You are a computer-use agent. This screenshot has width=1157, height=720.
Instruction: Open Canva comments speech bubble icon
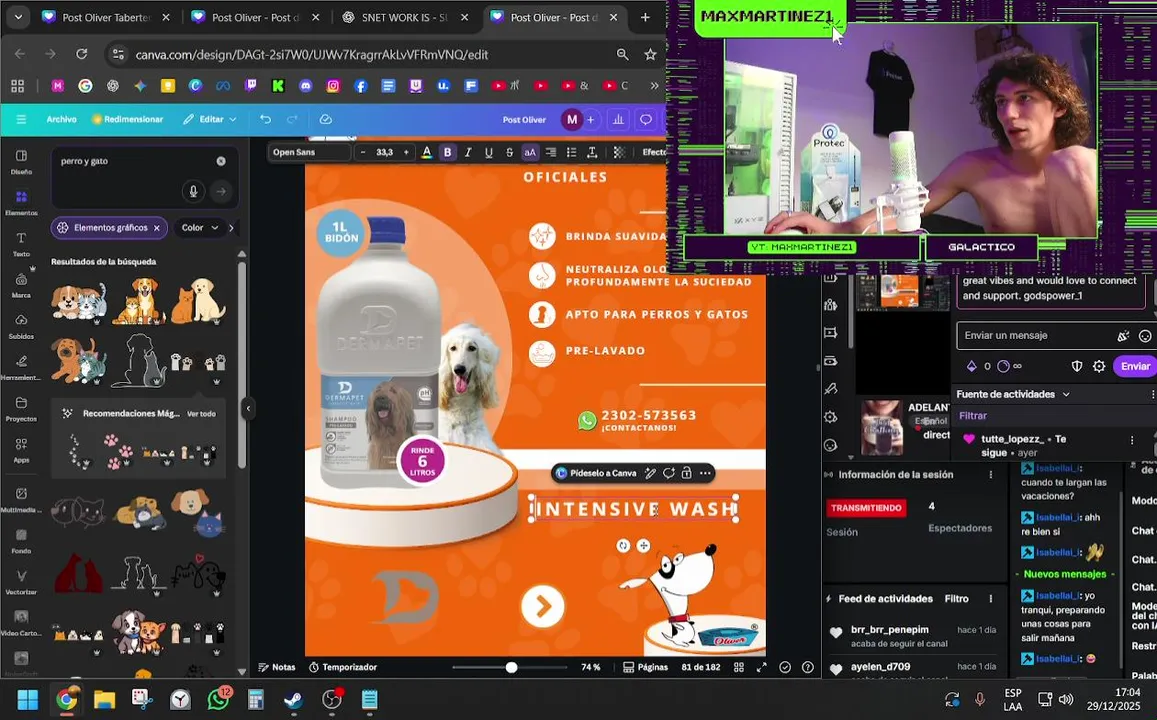coord(646,120)
